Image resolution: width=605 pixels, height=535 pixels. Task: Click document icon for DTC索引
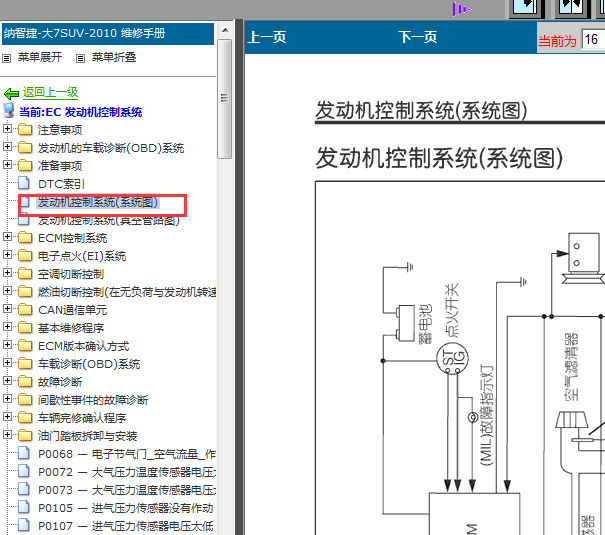(24, 183)
